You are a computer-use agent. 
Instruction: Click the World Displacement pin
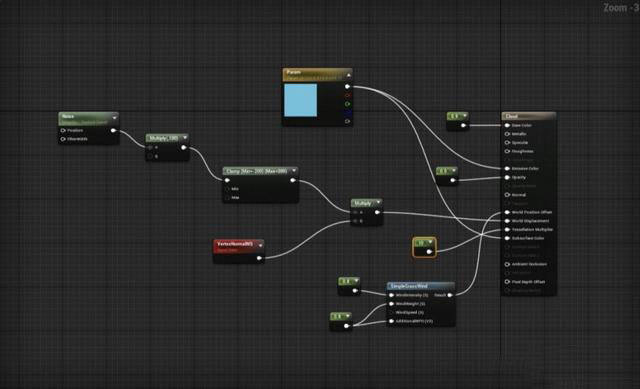tap(507, 221)
